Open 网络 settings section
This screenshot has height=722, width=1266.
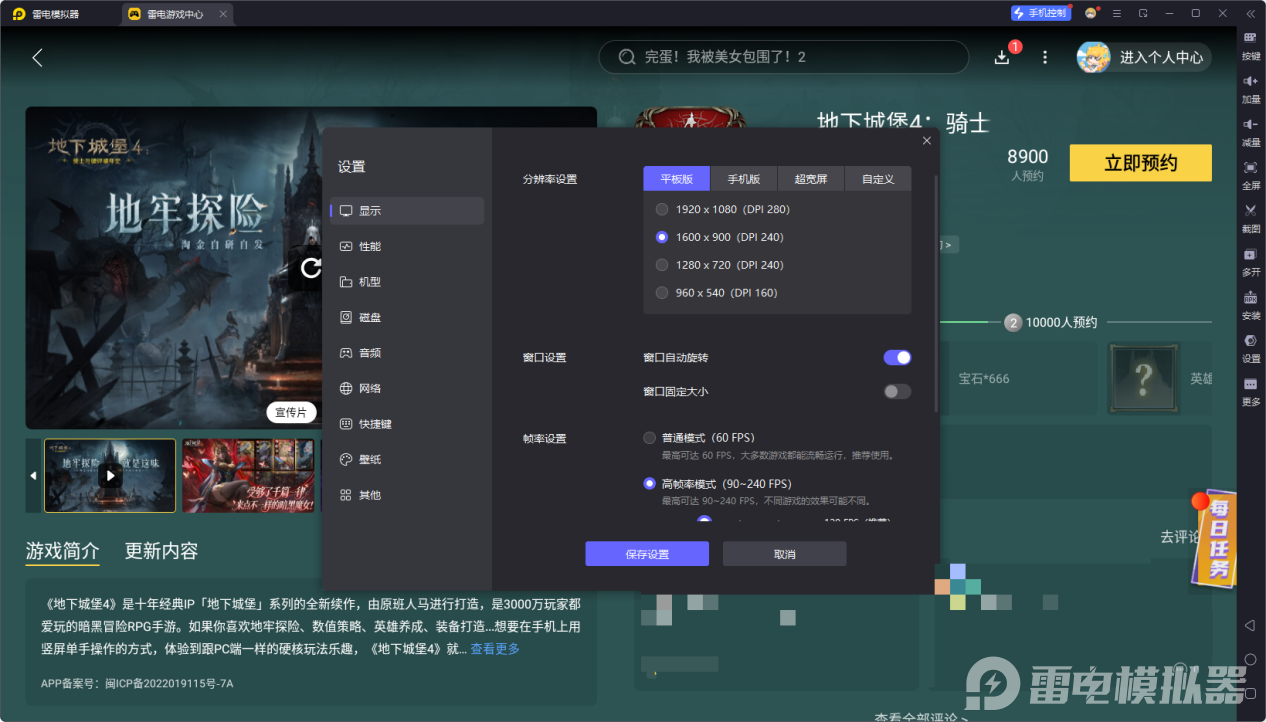pos(407,388)
